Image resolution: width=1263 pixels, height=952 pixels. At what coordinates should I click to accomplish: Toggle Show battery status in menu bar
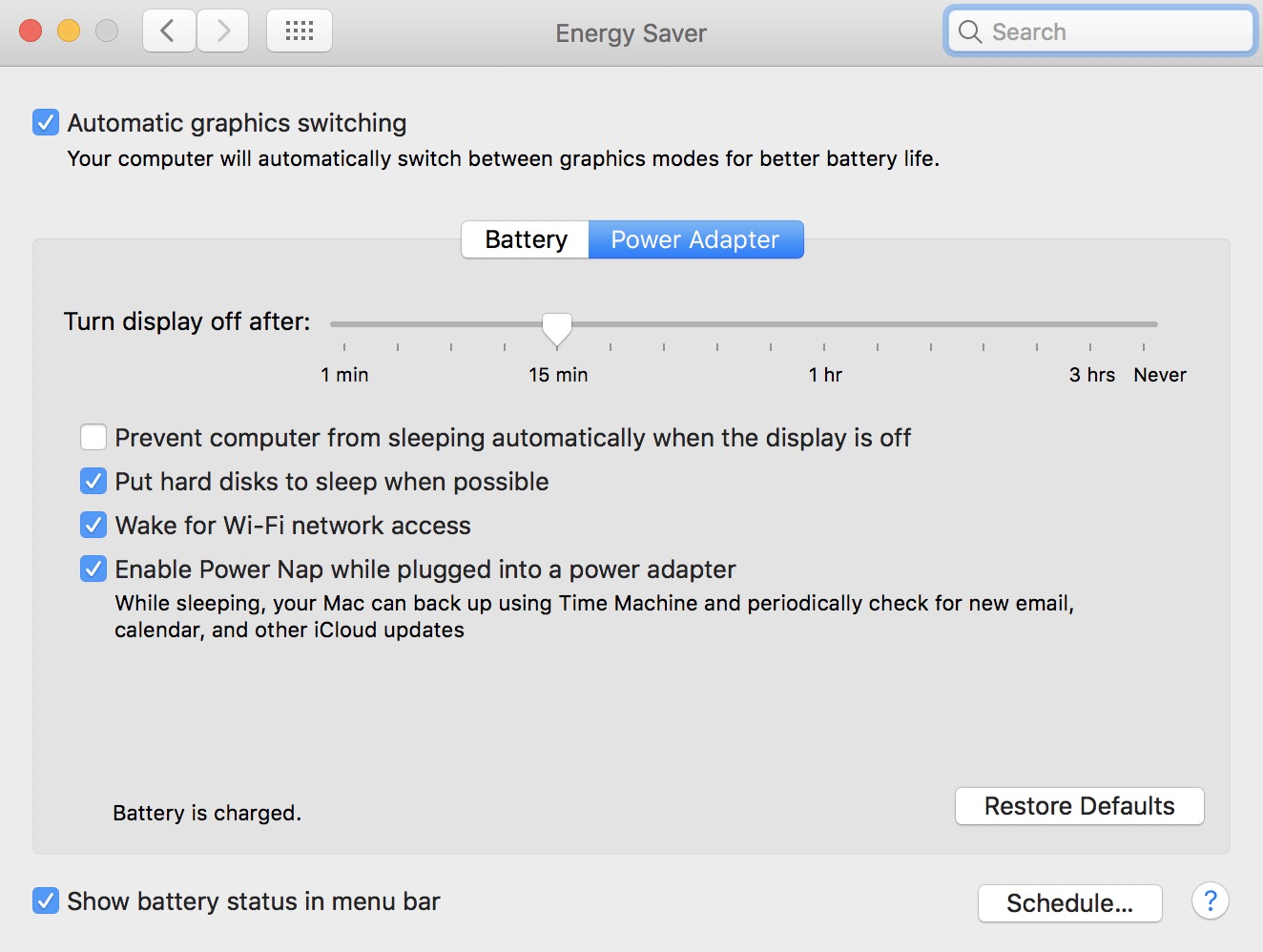46,900
